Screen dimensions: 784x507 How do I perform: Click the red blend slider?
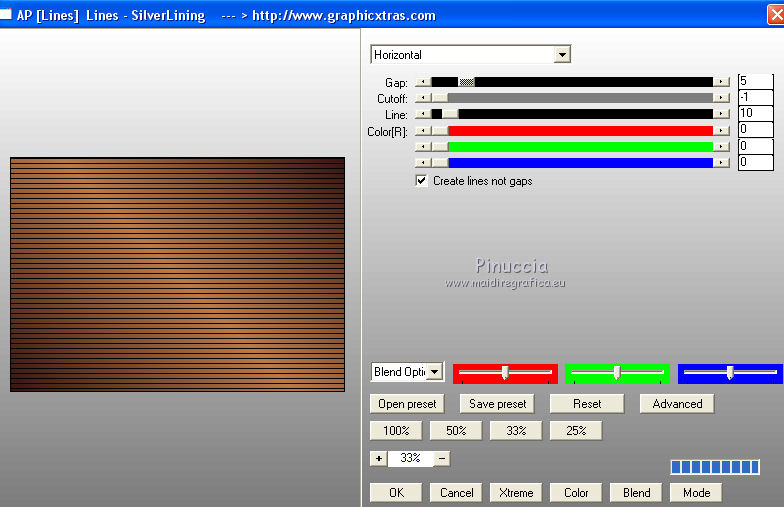coord(505,373)
